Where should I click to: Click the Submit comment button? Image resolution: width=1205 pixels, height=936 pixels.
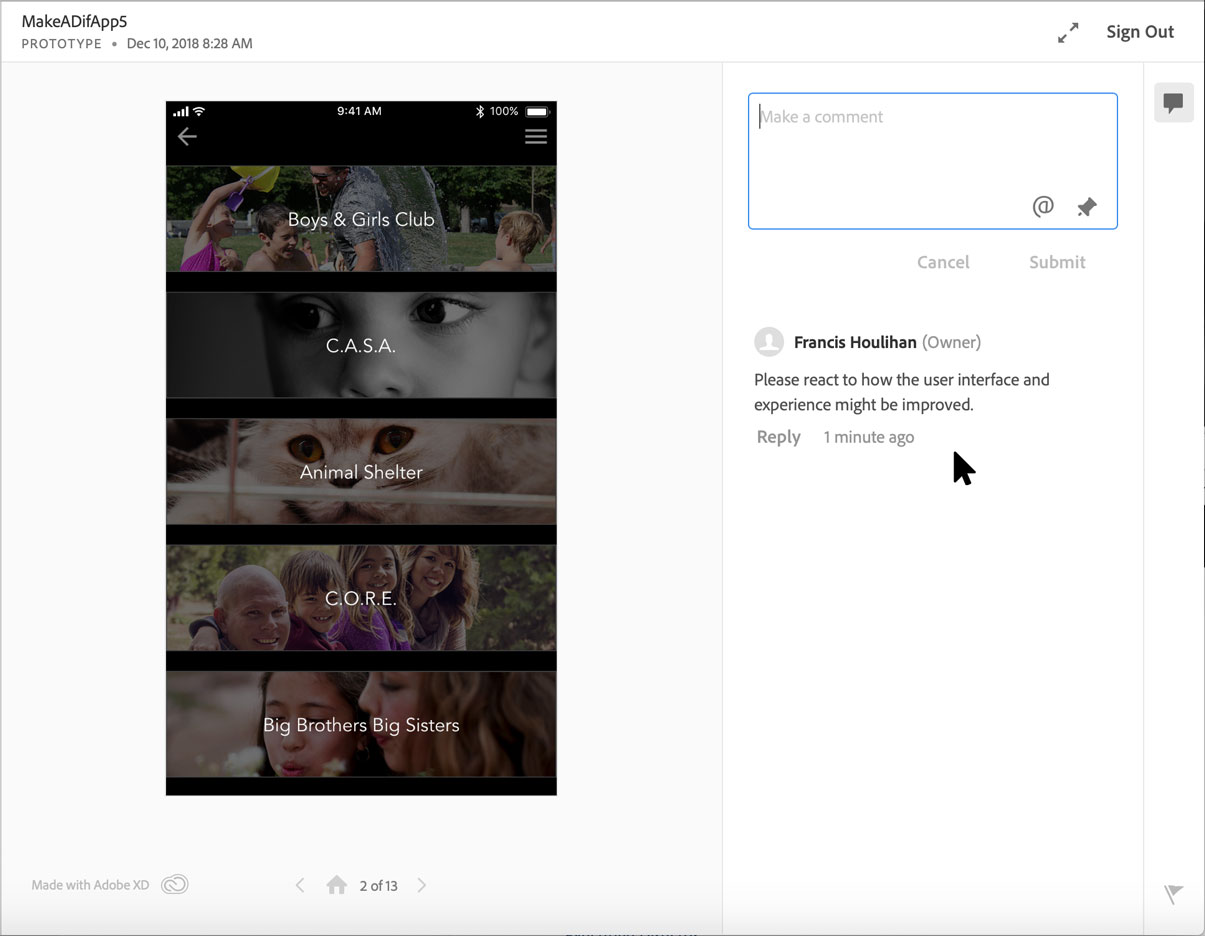pos(1057,262)
